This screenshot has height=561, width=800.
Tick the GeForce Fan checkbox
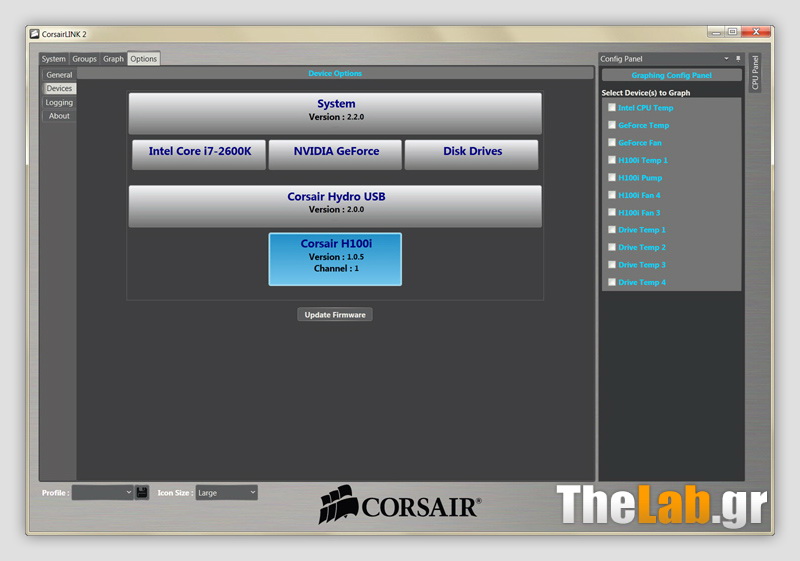coord(612,142)
